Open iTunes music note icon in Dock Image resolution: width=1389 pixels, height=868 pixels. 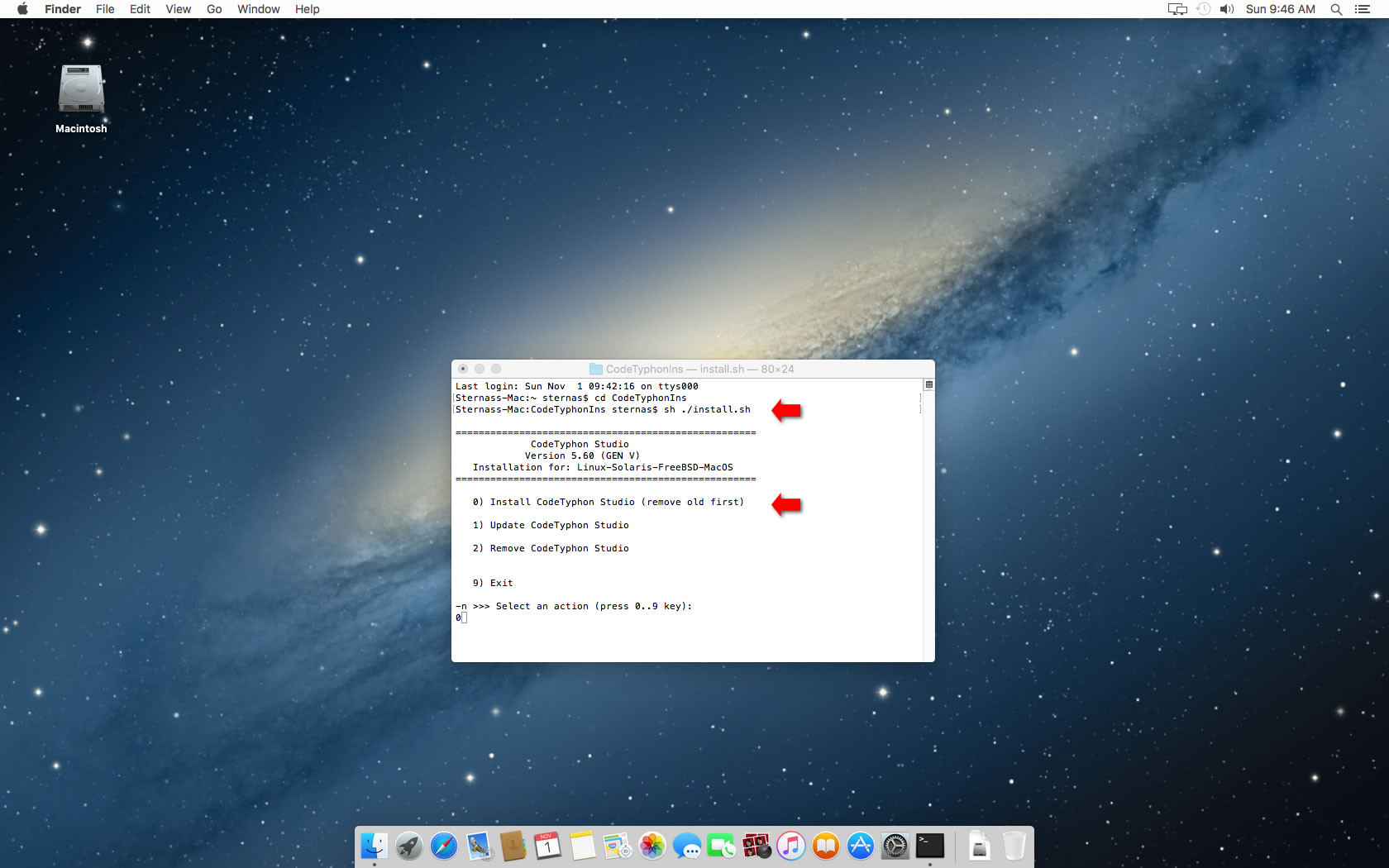(790, 846)
